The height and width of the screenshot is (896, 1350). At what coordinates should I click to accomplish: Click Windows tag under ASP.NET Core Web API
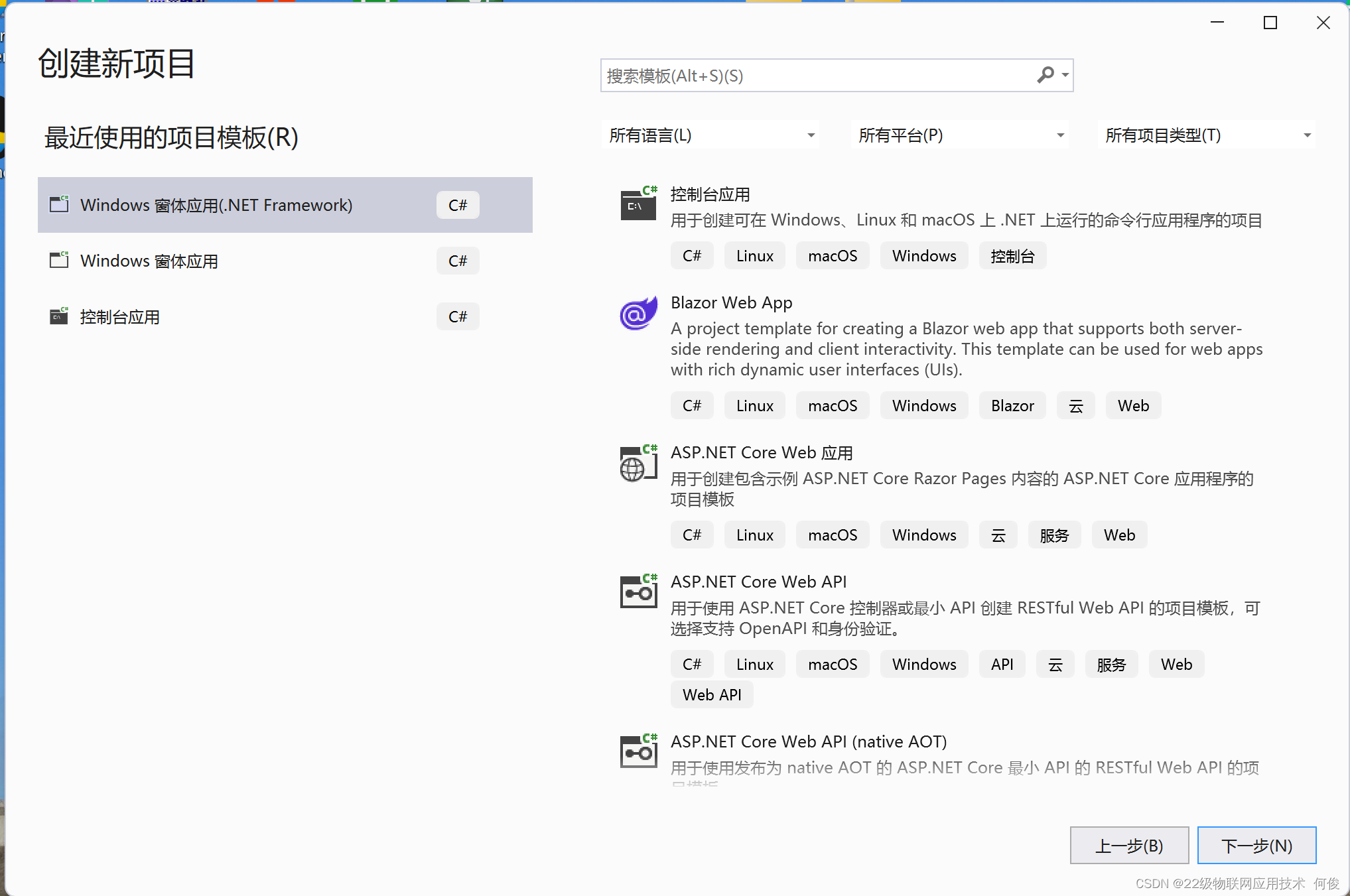point(924,665)
